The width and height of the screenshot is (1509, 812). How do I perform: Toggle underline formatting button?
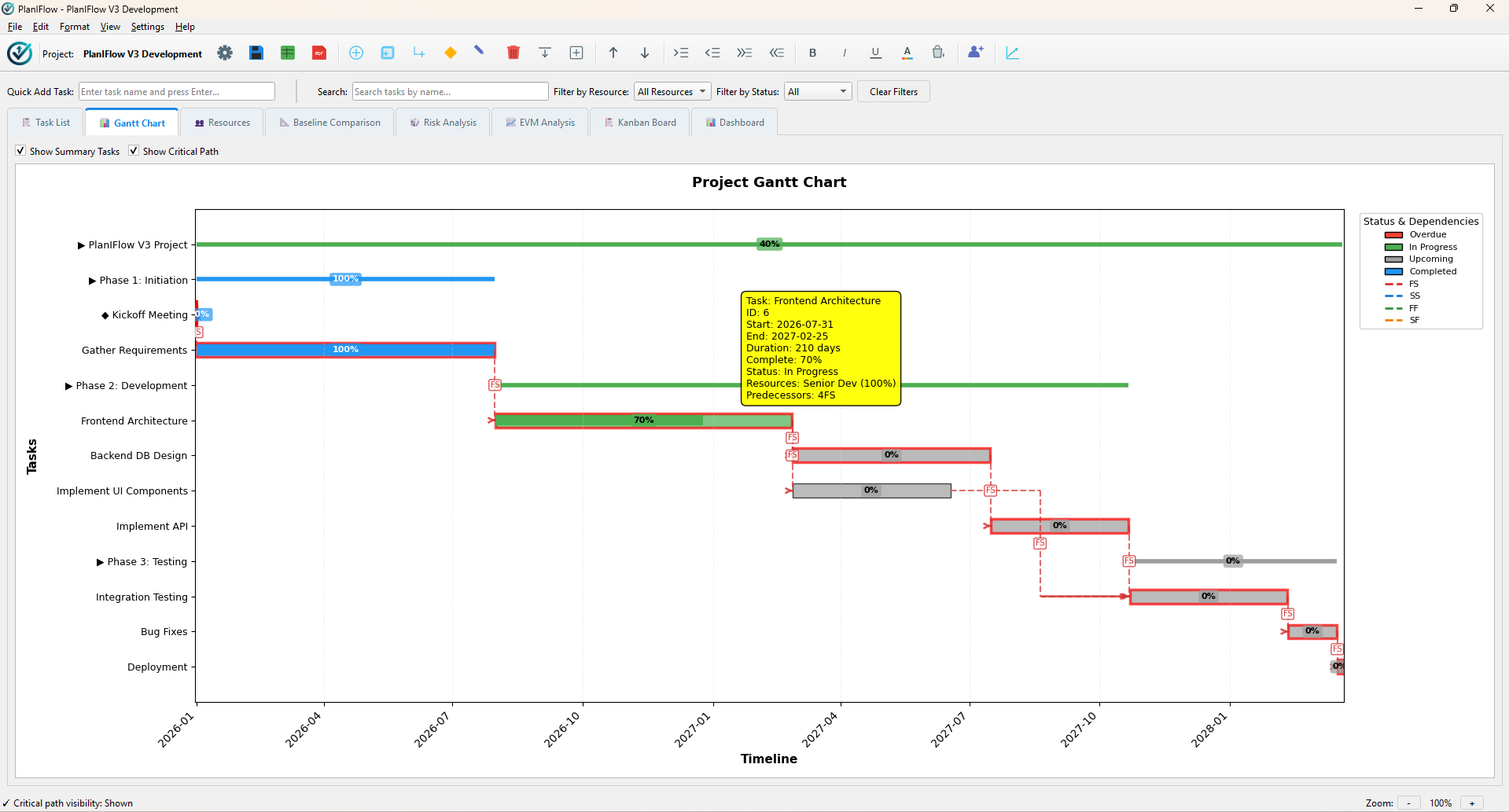pyautogui.click(x=876, y=53)
